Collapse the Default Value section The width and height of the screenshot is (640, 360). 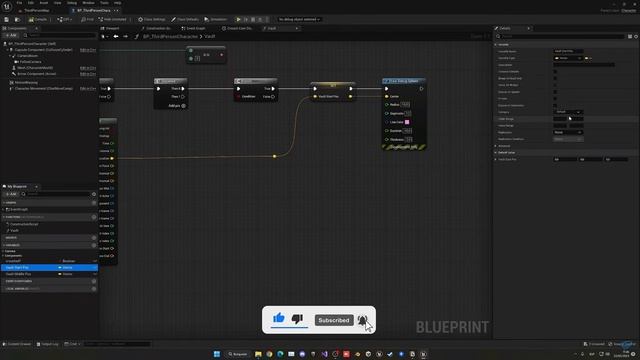496,153
